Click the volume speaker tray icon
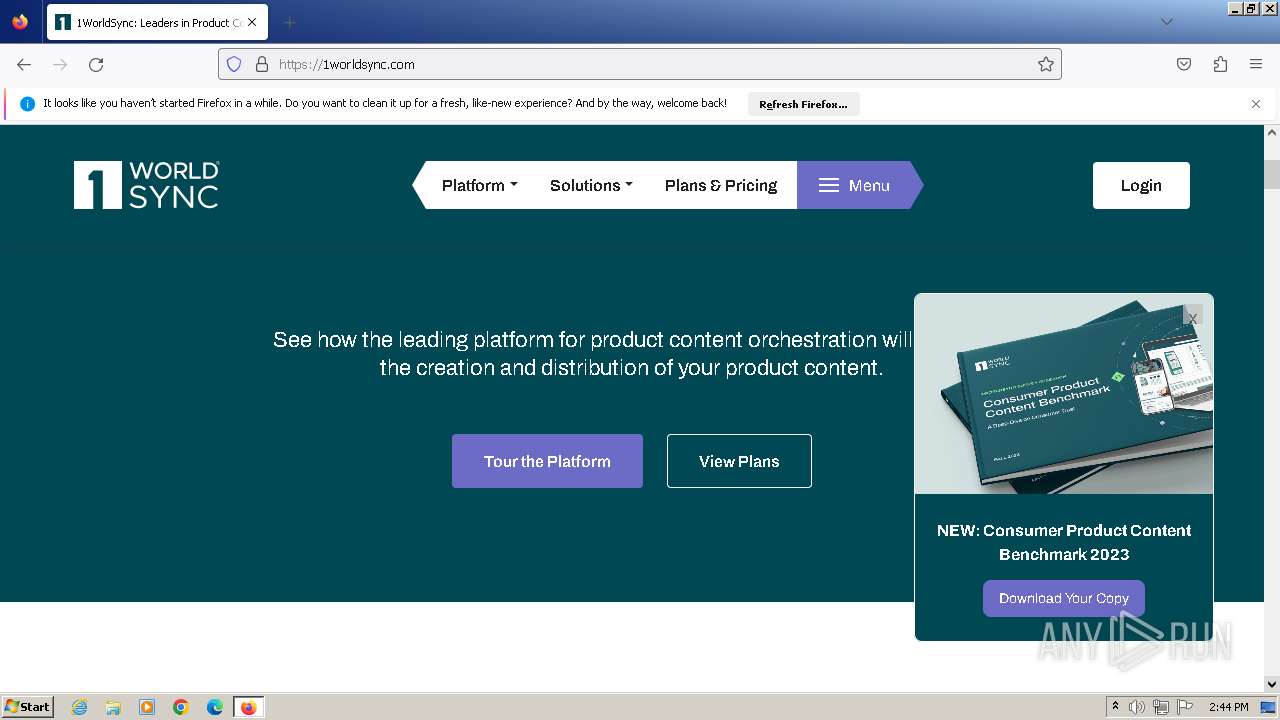Viewport: 1280px width, 720px height. tap(1137, 707)
